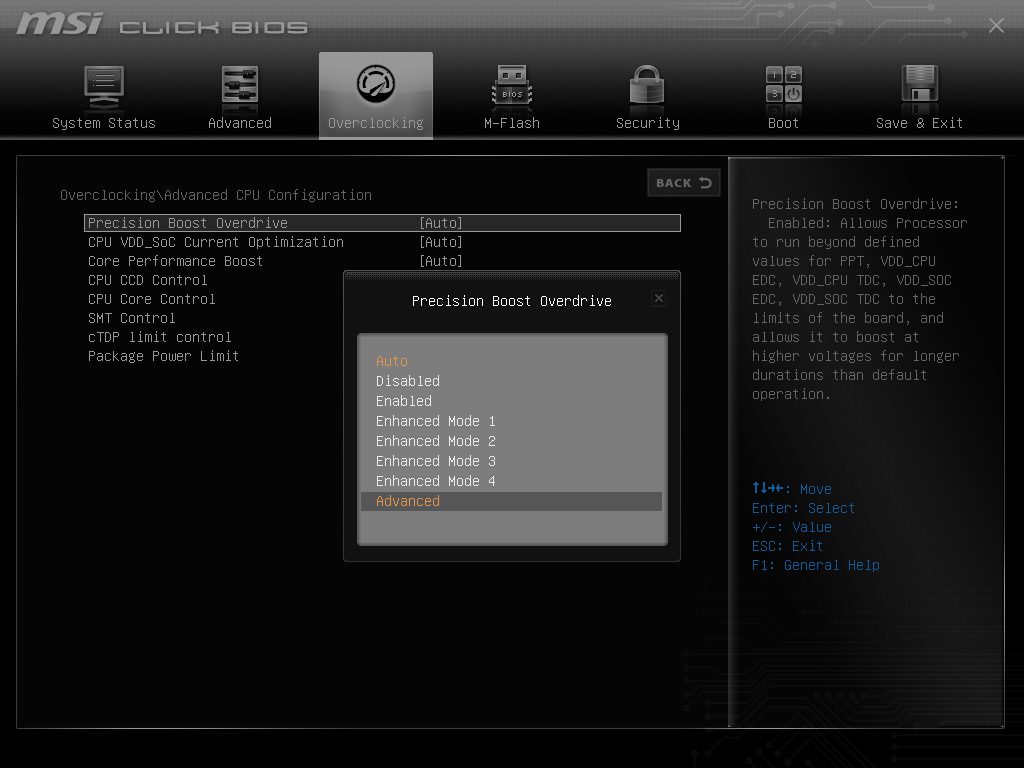Image resolution: width=1024 pixels, height=768 pixels.
Task: Click the Enter: Select hint
Action: click(x=803, y=508)
